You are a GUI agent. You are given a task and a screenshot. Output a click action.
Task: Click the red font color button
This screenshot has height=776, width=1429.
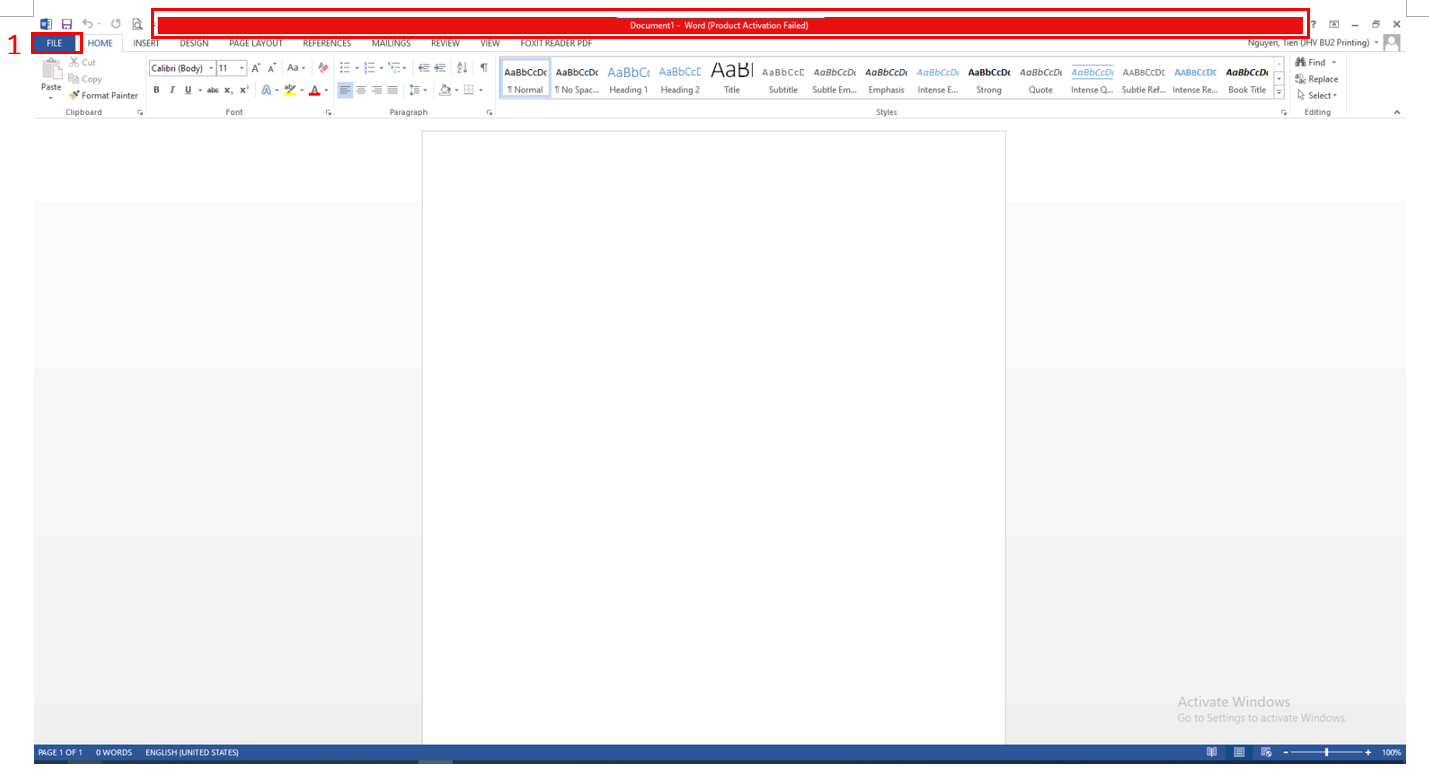[x=314, y=90]
